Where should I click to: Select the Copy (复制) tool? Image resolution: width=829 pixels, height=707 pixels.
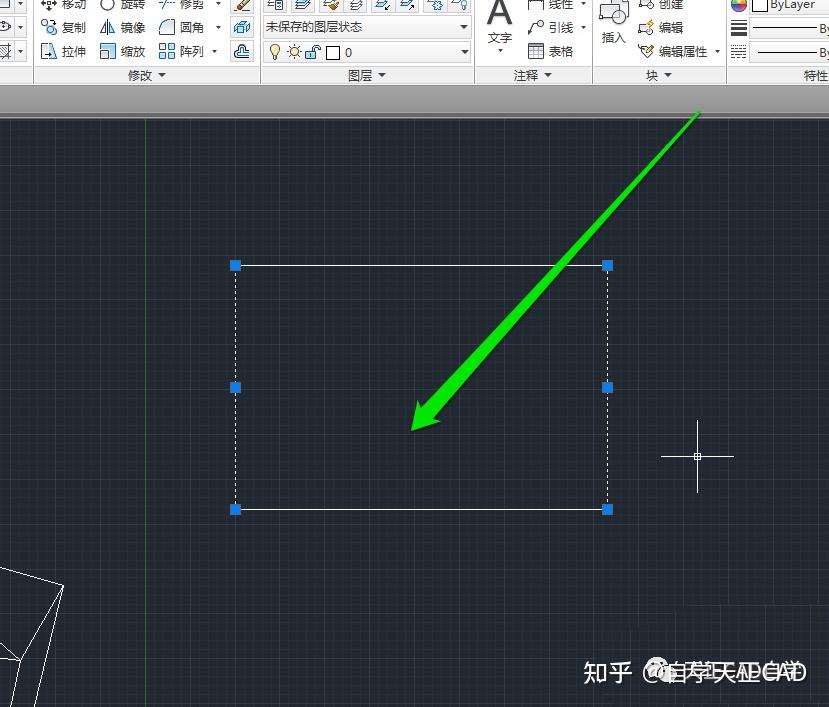(x=63, y=27)
